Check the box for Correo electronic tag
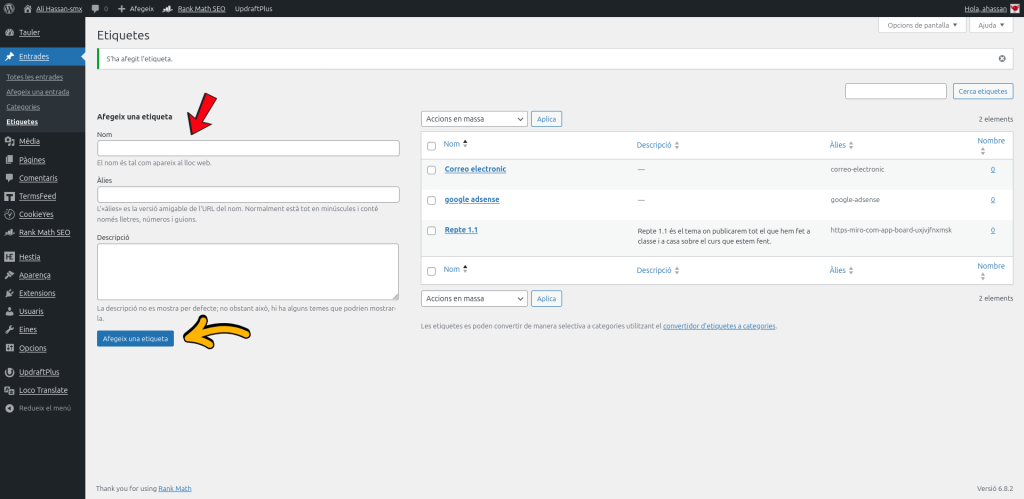Viewport: 1024px width, 499px height. (x=432, y=170)
